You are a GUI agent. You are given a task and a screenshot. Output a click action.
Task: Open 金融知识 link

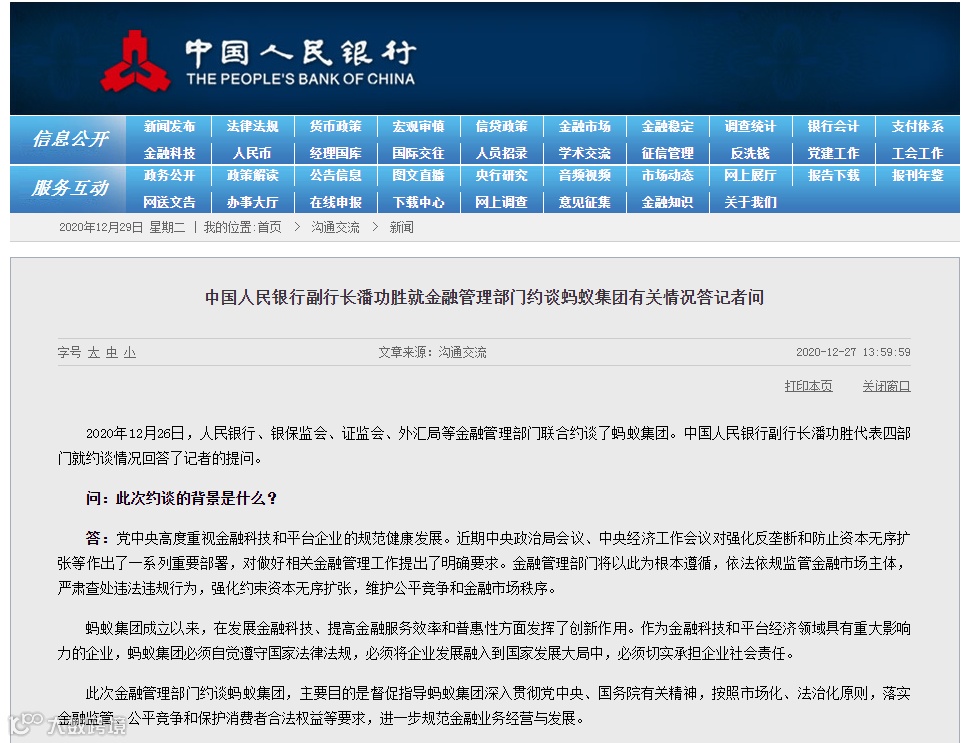tap(667, 202)
